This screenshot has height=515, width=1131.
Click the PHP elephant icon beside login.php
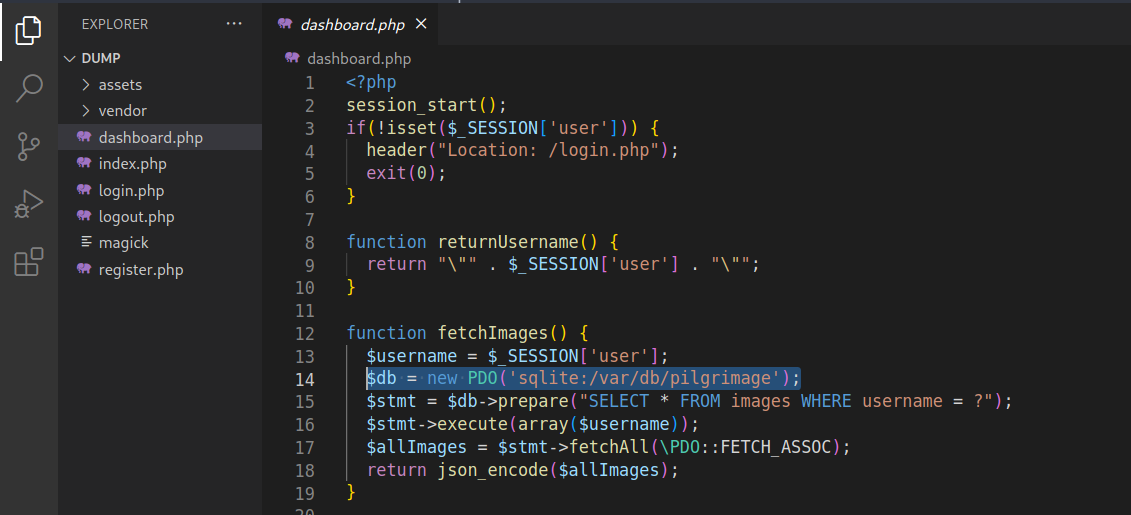pyautogui.click(x=84, y=190)
